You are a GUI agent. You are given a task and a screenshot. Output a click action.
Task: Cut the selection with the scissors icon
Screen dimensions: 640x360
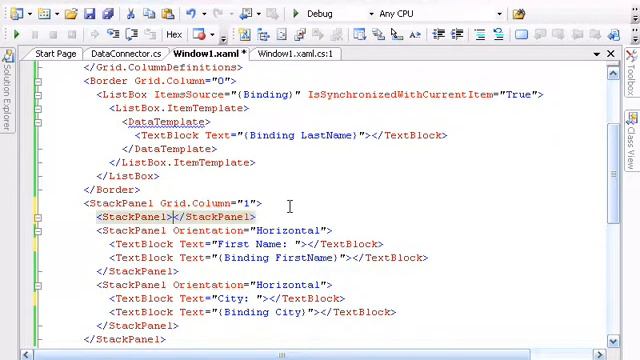pos(131,14)
